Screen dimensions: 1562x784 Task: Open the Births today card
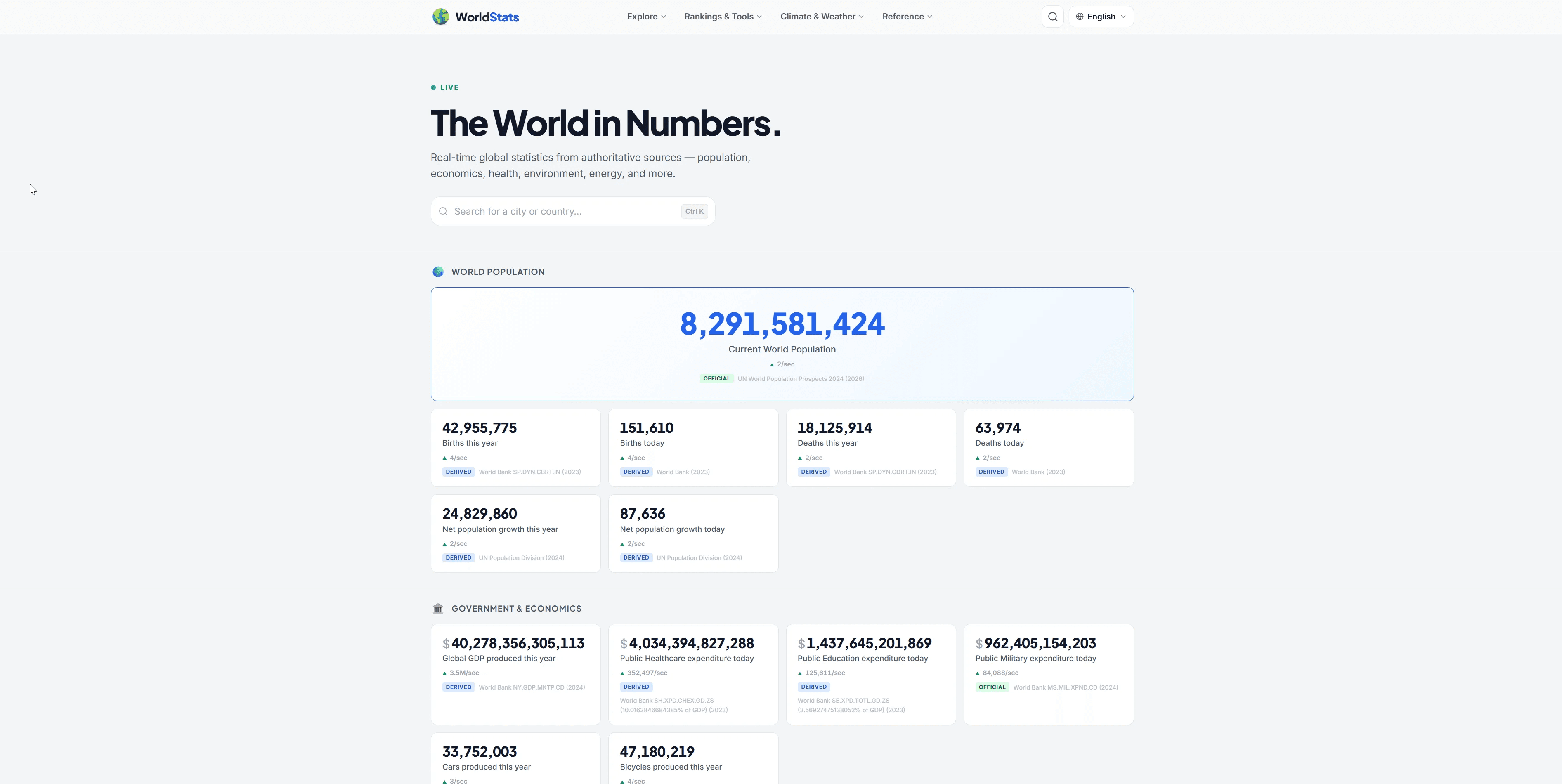pyautogui.click(x=693, y=447)
